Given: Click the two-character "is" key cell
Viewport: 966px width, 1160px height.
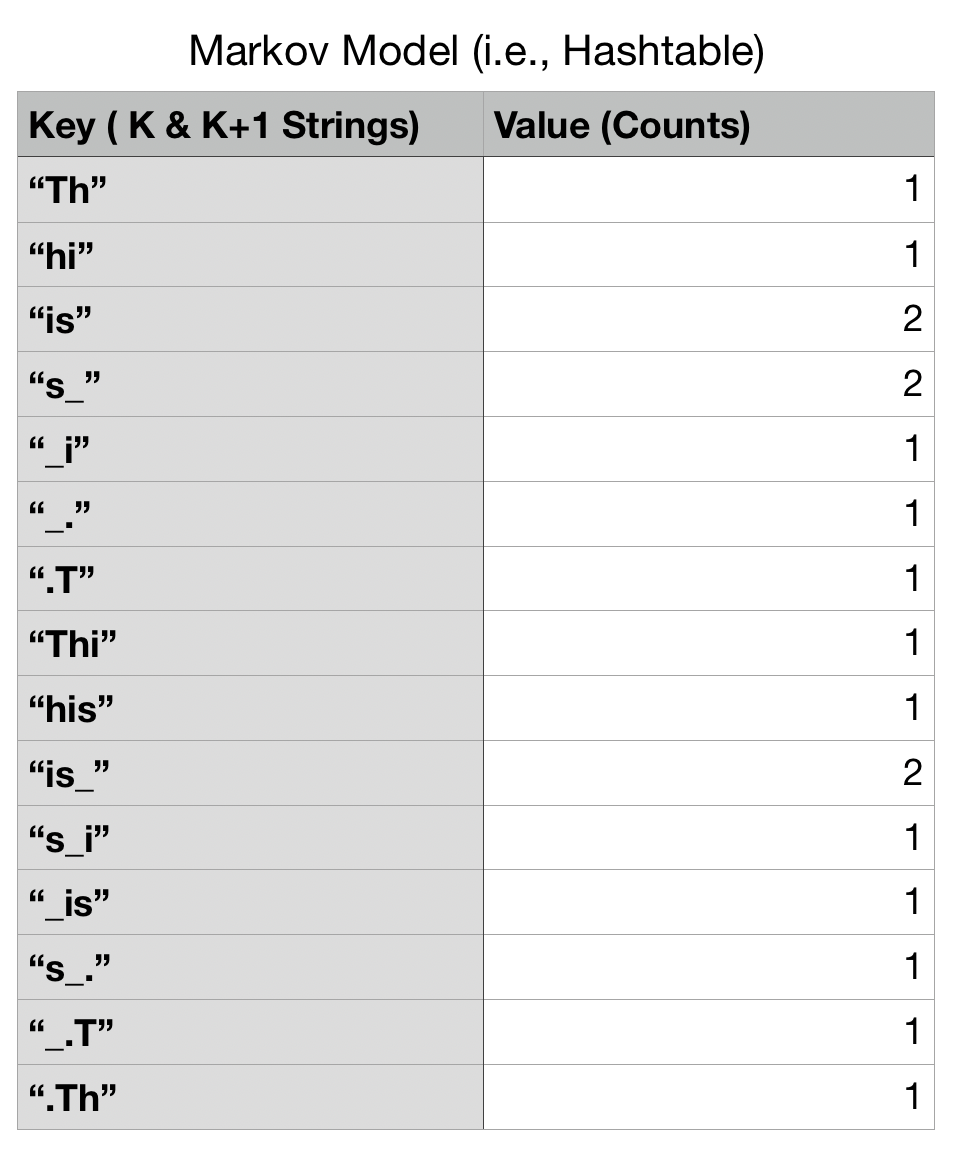Looking at the screenshot, I should coord(61,320).
